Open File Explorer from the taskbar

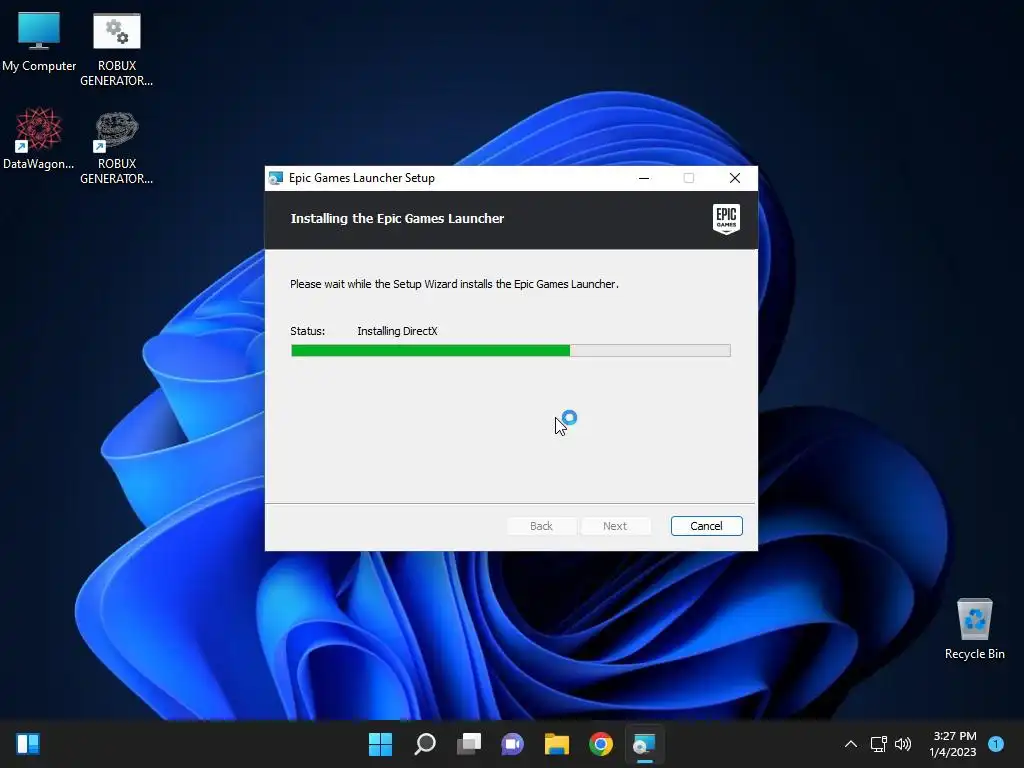coord(557,744)
